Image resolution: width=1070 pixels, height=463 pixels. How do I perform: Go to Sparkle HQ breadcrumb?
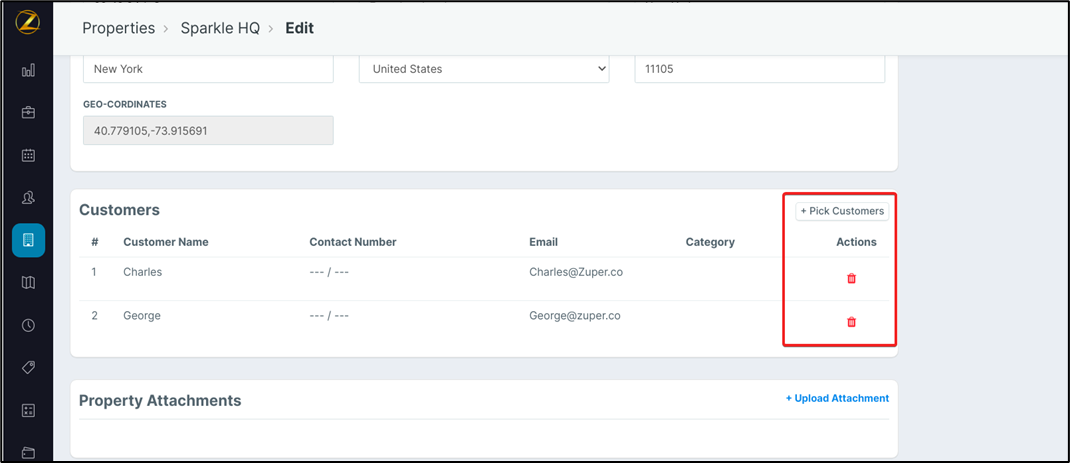tap(220, 28)
